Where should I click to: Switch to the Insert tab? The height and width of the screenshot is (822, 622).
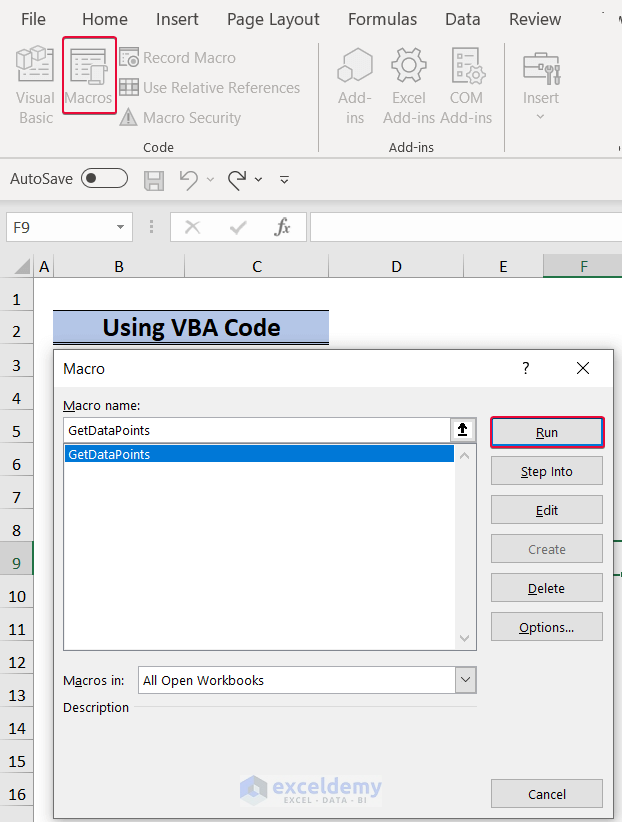point(177,19)
